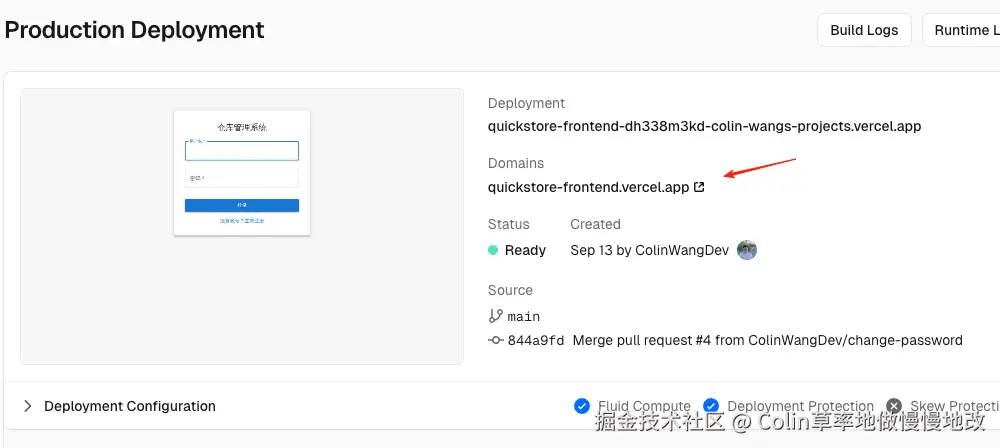Viewport: 1000px width, 448px height.
Task: Click the ColinWangDev avatar image
Action: click(x=747, y=250)
